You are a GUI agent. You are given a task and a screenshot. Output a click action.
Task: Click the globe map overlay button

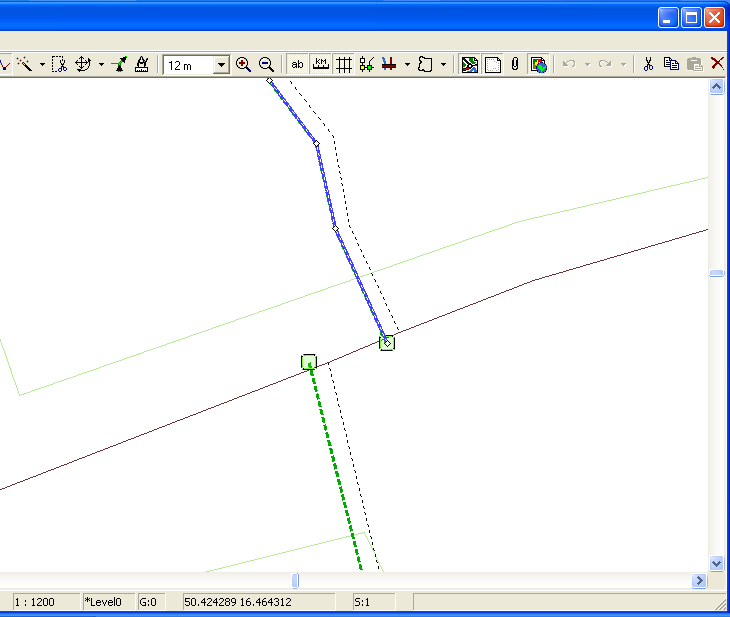tap(538, 64)
